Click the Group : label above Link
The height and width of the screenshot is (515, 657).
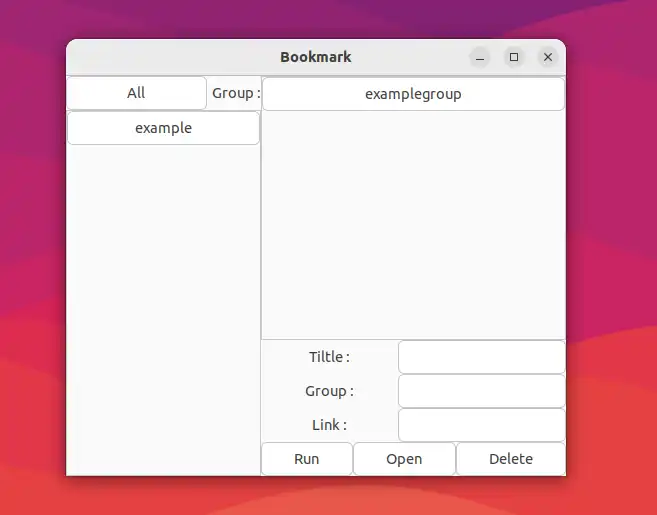tap(329, 391)
